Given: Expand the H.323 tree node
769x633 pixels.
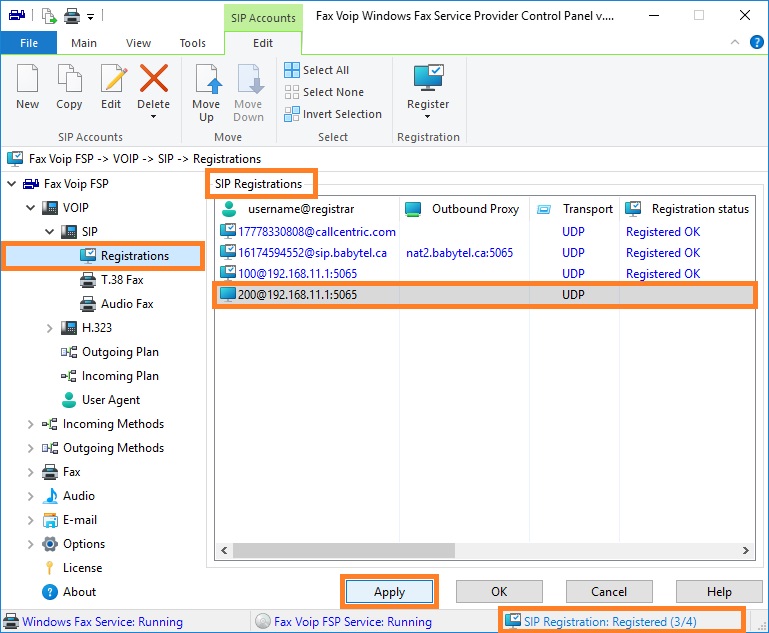Looking at the screenshot, I should (50, 328).
